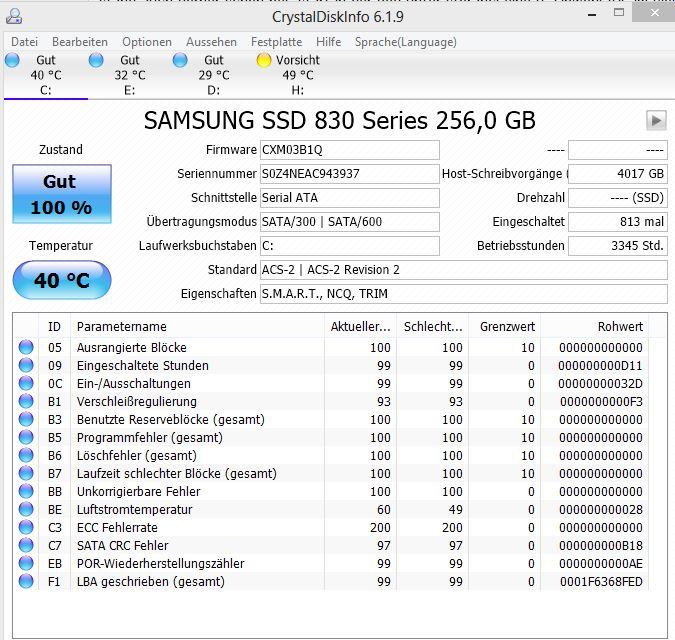Click the 40 °C temperature button
This screenshot has width=675, height=640.
click(62, 280)
